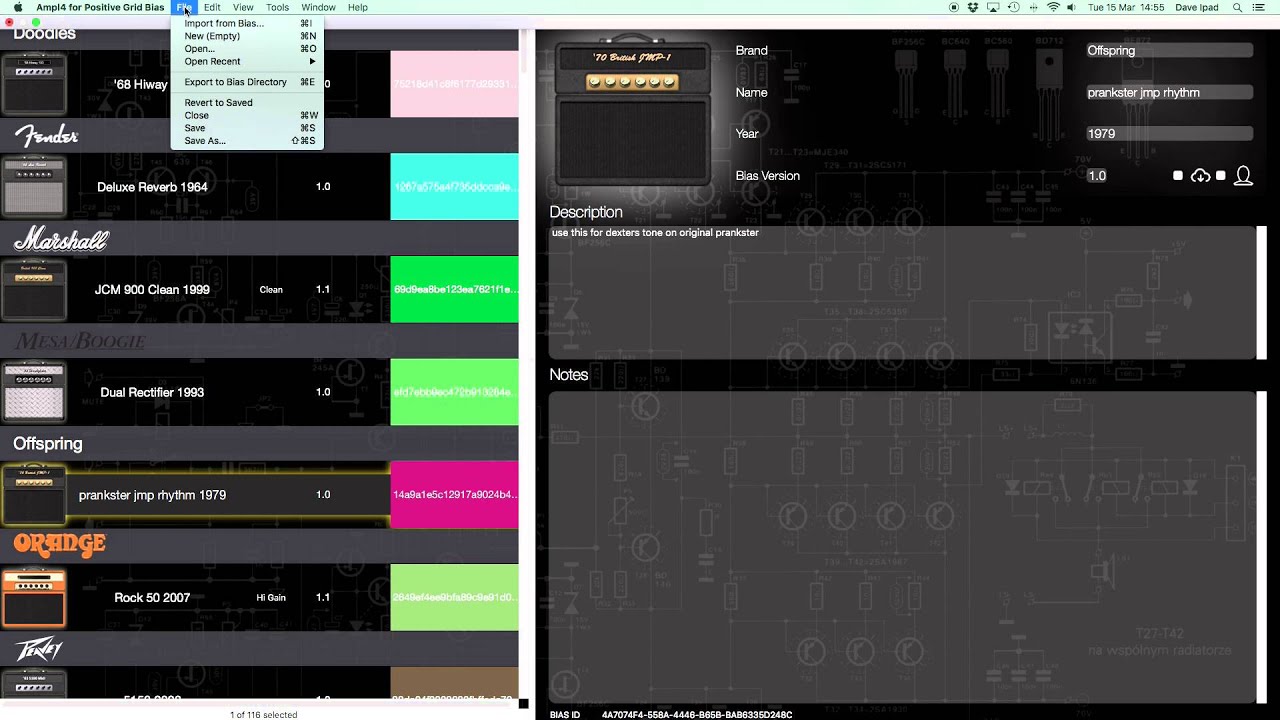Click the date and time Tue 15 Mar 14:55
This screenshot has height=720, width=1280.
pos(1126,7)
